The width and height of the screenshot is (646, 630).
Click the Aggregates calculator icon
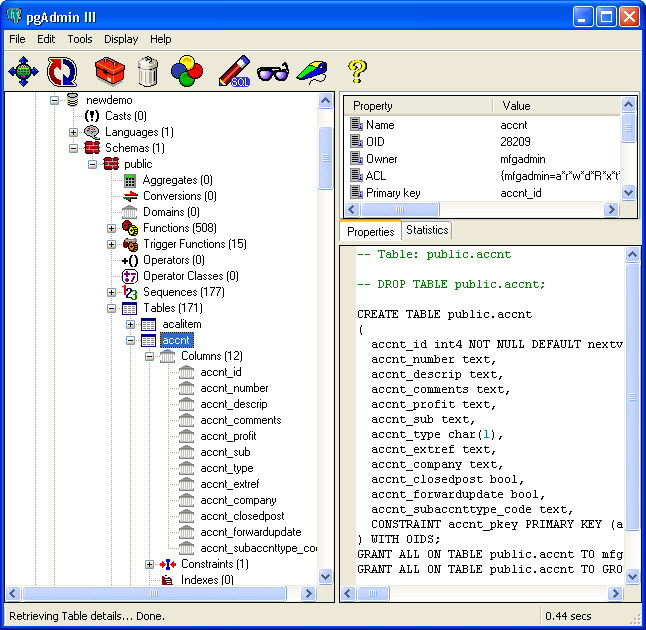coord(130,180)
